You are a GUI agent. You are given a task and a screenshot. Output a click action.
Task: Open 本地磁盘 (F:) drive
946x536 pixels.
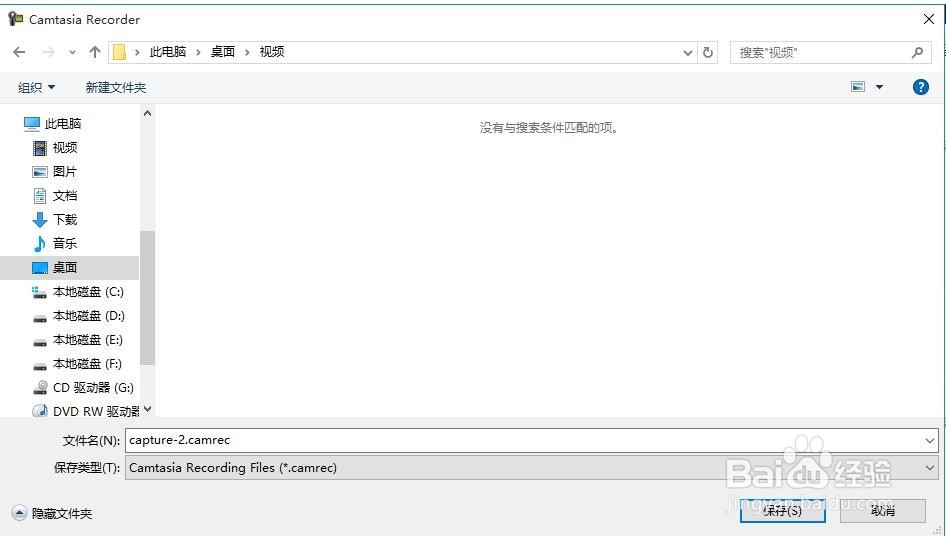coord(77,364)
